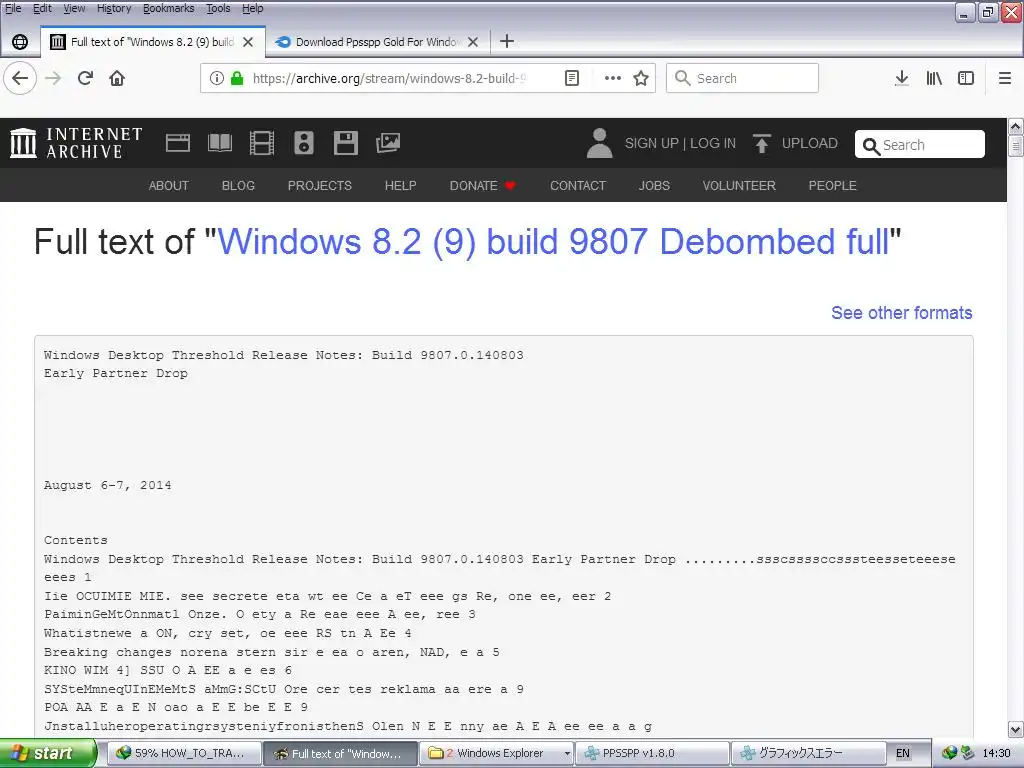This screenshot has height=768, width=1024.
Task: Show the Firefox sidebars
Action: coord(966,78)
